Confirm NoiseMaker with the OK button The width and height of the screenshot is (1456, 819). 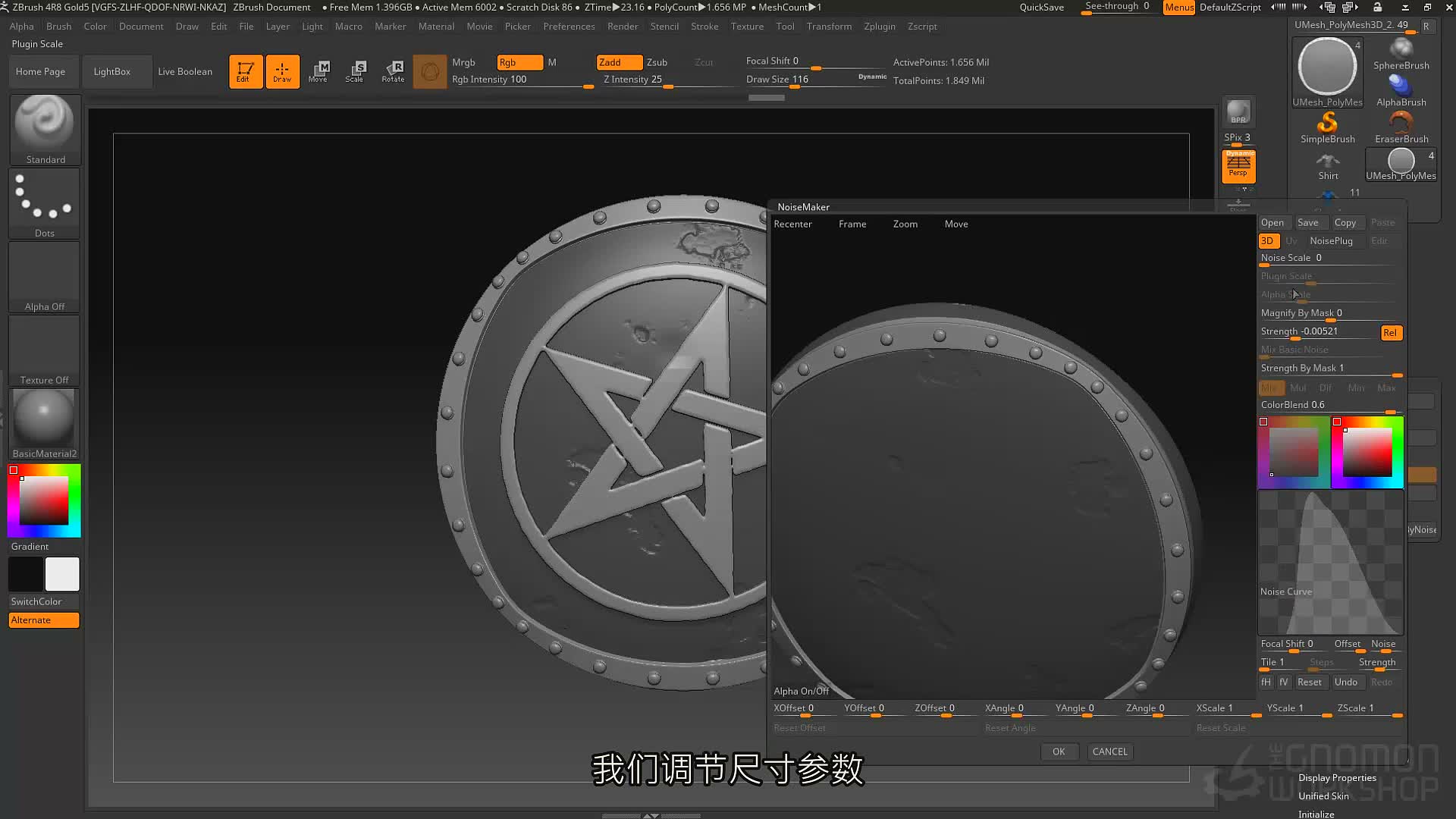(1059, 752)
